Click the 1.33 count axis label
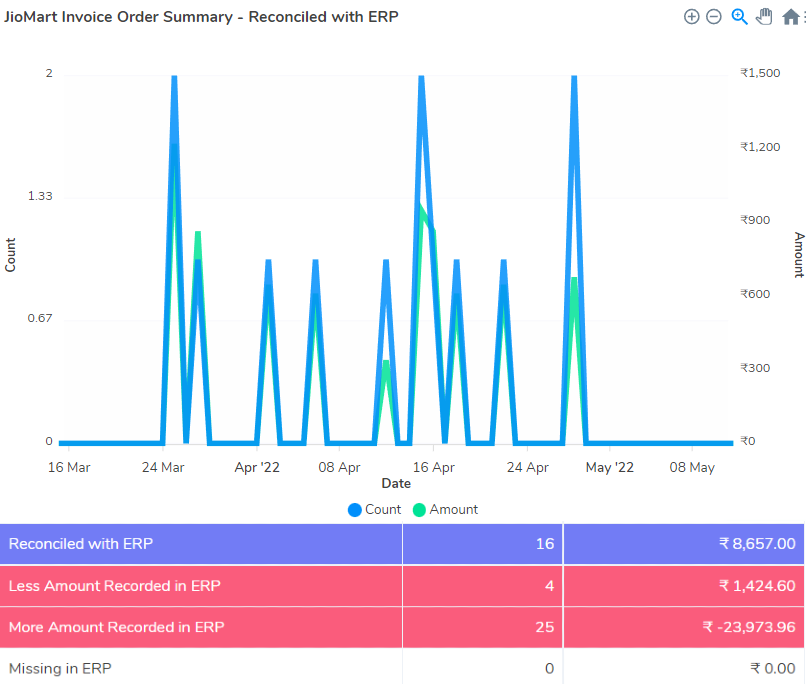Viewport: 806px width, 684px height. [40, 196]
